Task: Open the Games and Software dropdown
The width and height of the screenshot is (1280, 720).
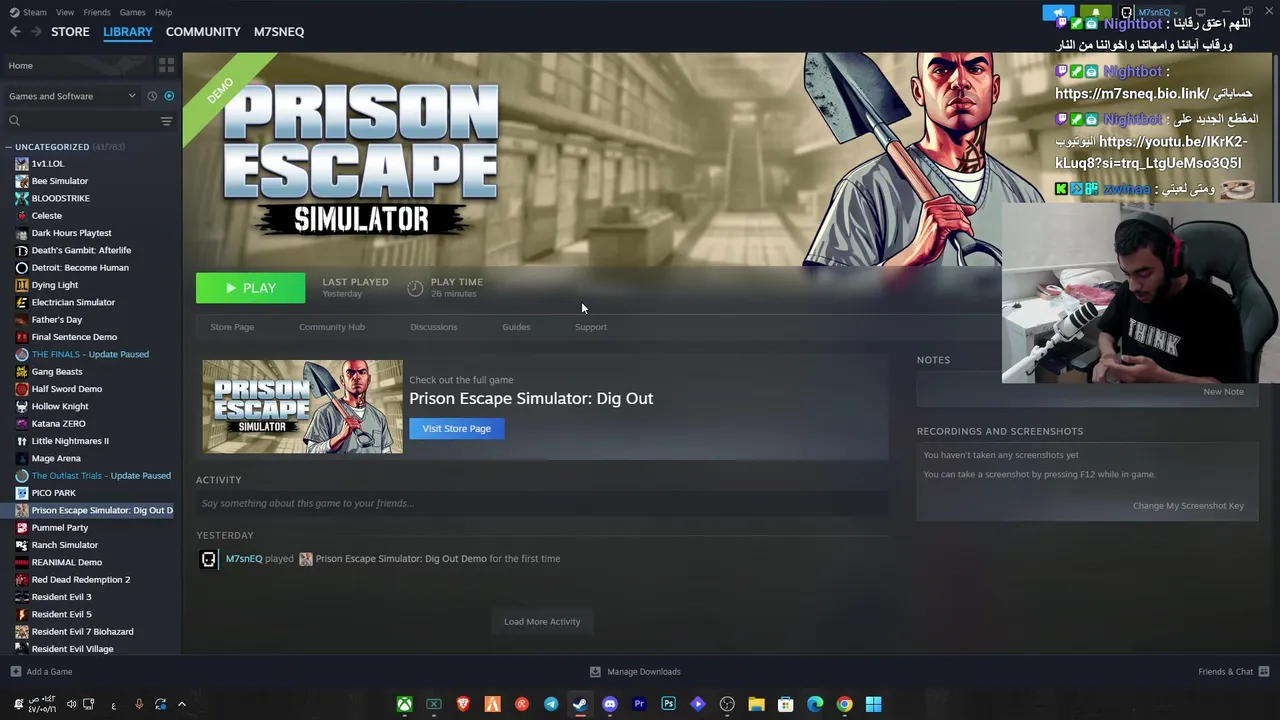Action: click(72, 96)
